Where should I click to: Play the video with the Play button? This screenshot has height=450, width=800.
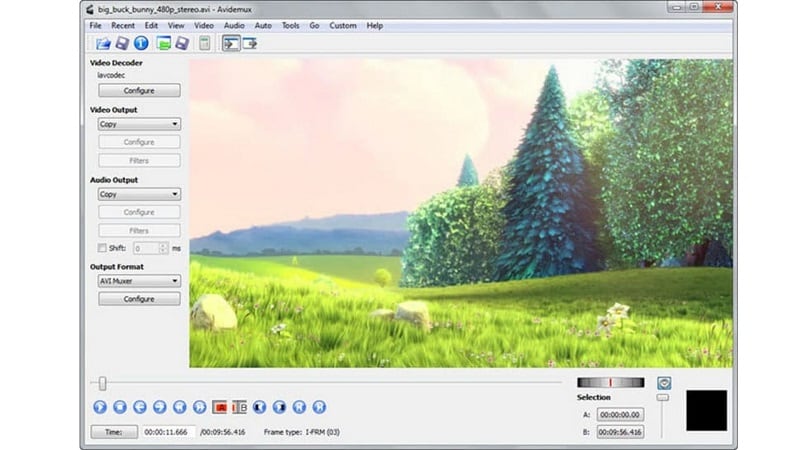pyautogui.click(x=100, y=407)
